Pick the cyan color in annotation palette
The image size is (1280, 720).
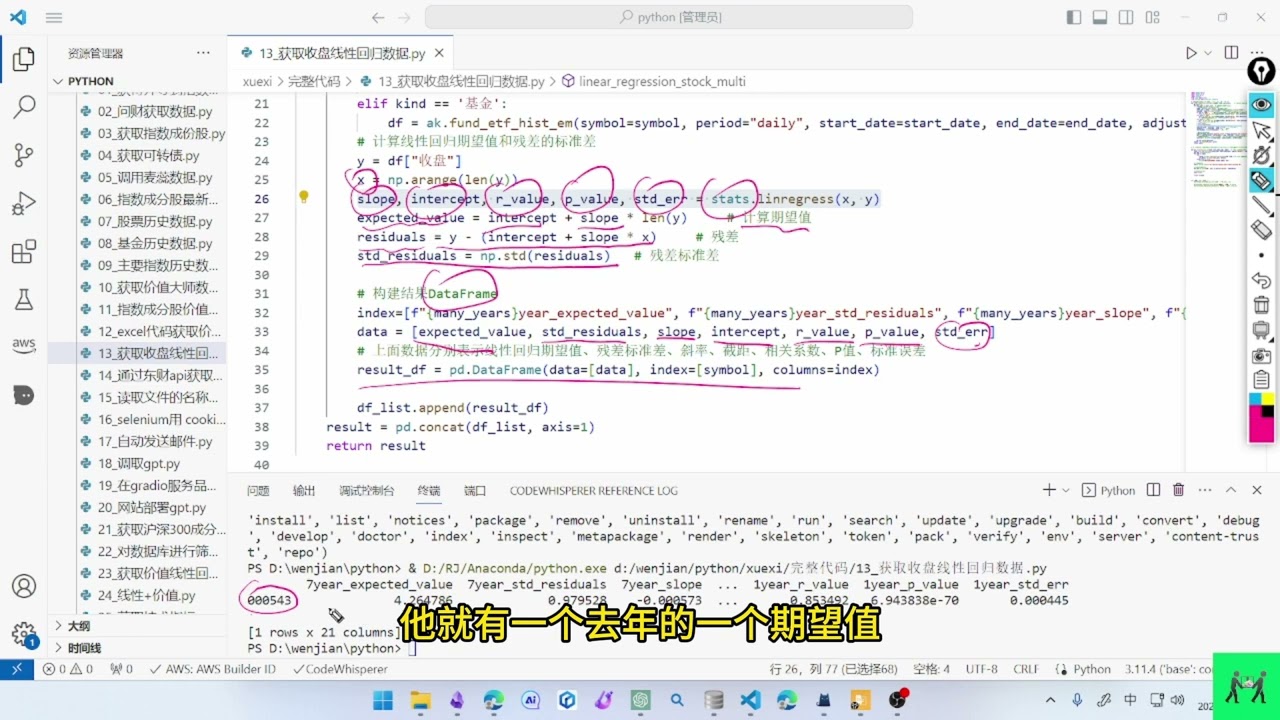pos(1255,398)
